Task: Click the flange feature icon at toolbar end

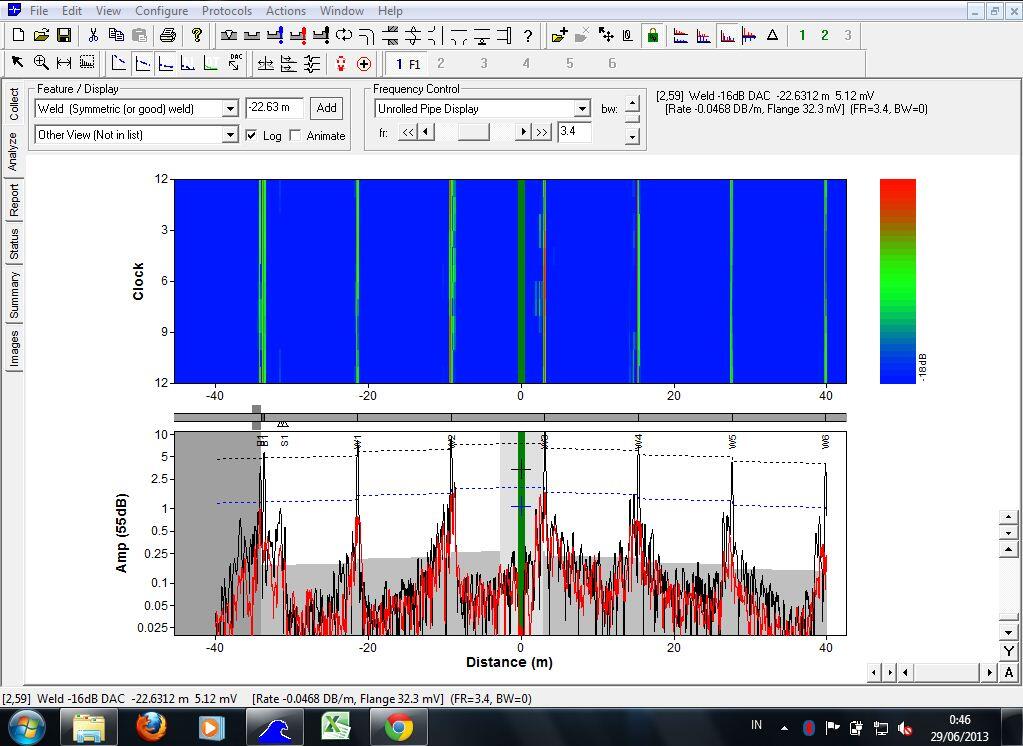Action: [504, 35]
